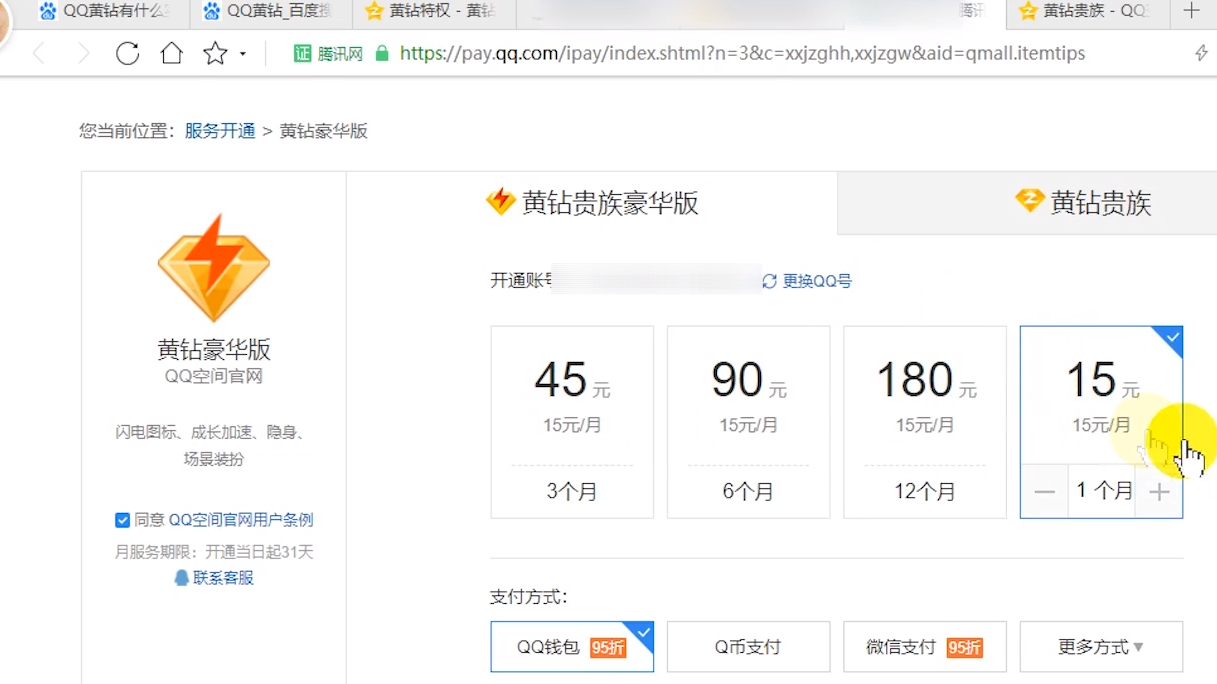The image size is (1217, 684).
Task: Select 微信支付 payment method
Action: coord(925,647)
